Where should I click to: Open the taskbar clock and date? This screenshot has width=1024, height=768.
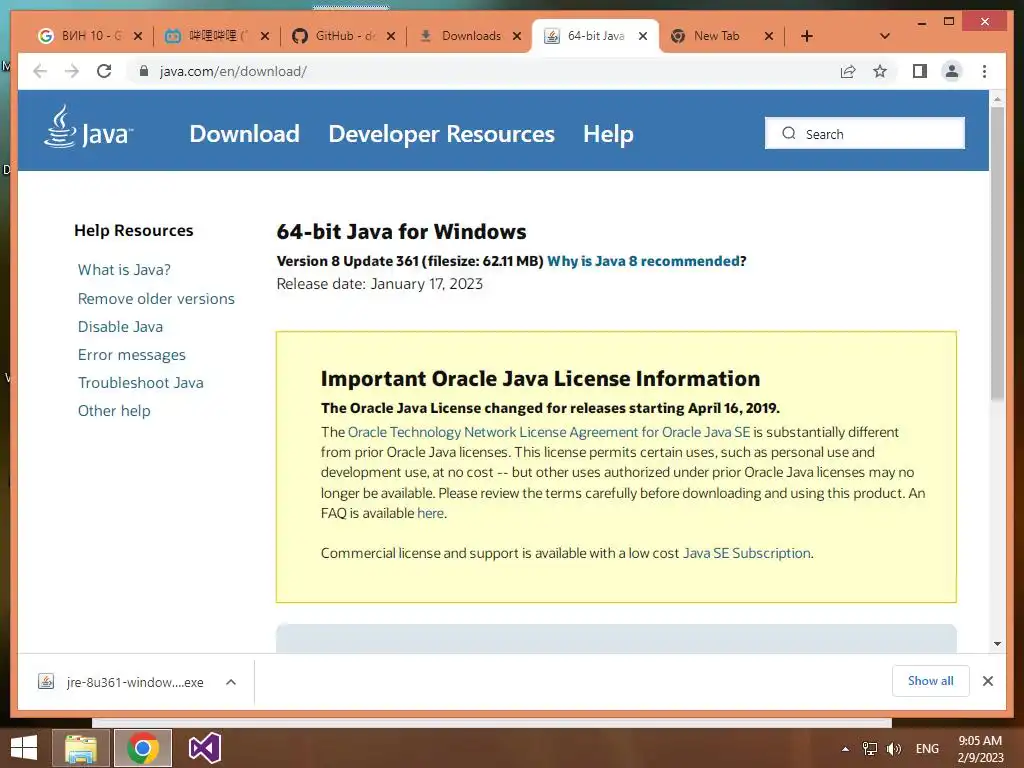point(980,749)
